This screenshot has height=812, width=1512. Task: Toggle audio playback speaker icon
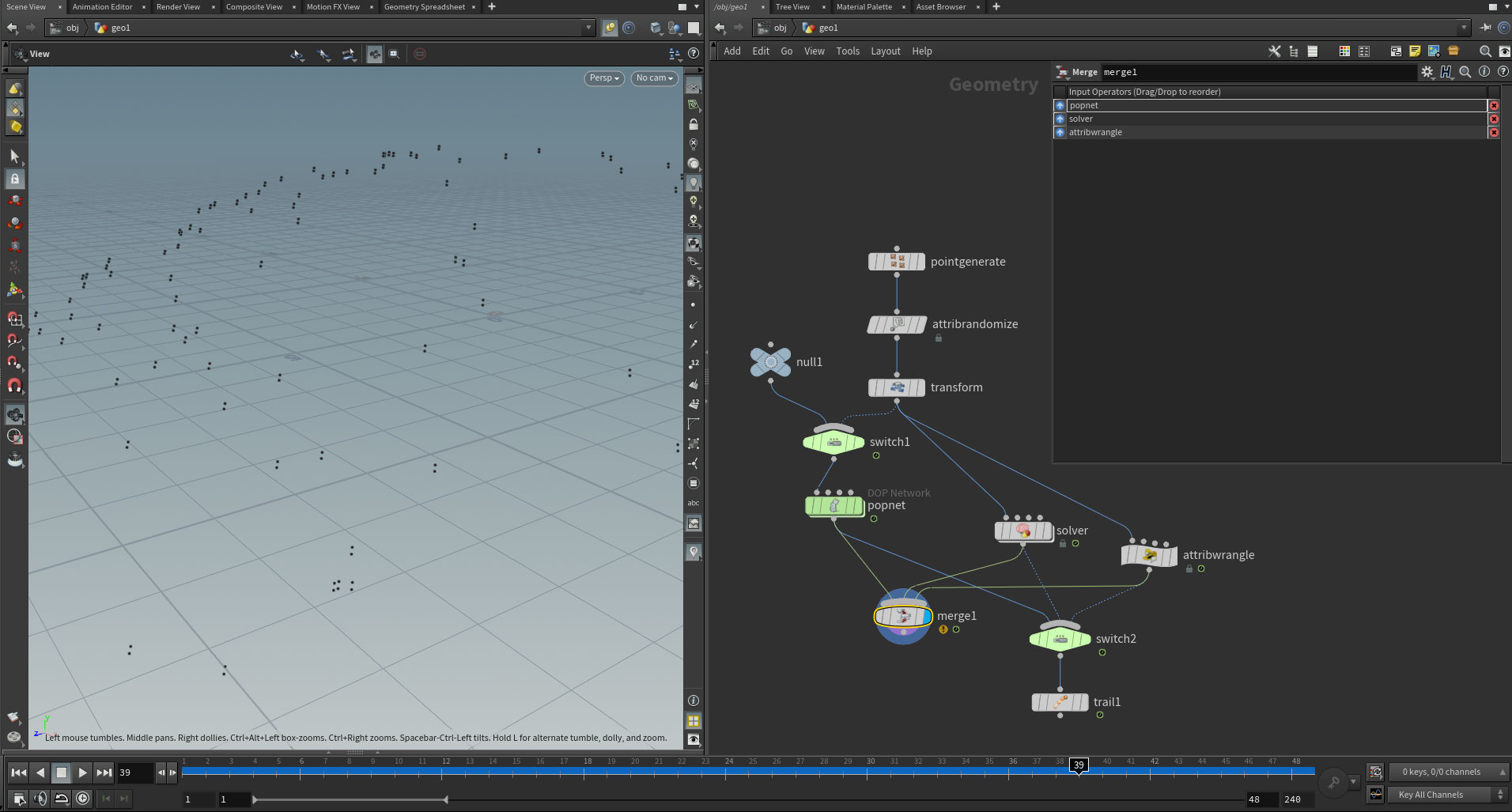(40, 799)
